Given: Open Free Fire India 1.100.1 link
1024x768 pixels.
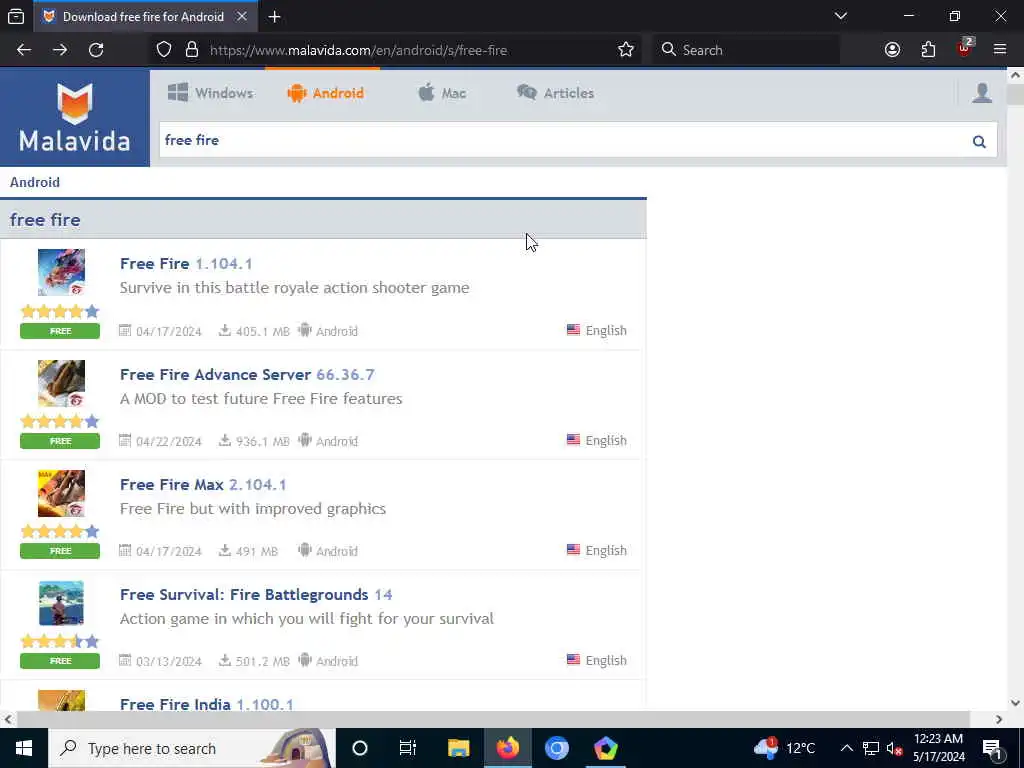Looking at the screenshot, I should pos(207,703).
